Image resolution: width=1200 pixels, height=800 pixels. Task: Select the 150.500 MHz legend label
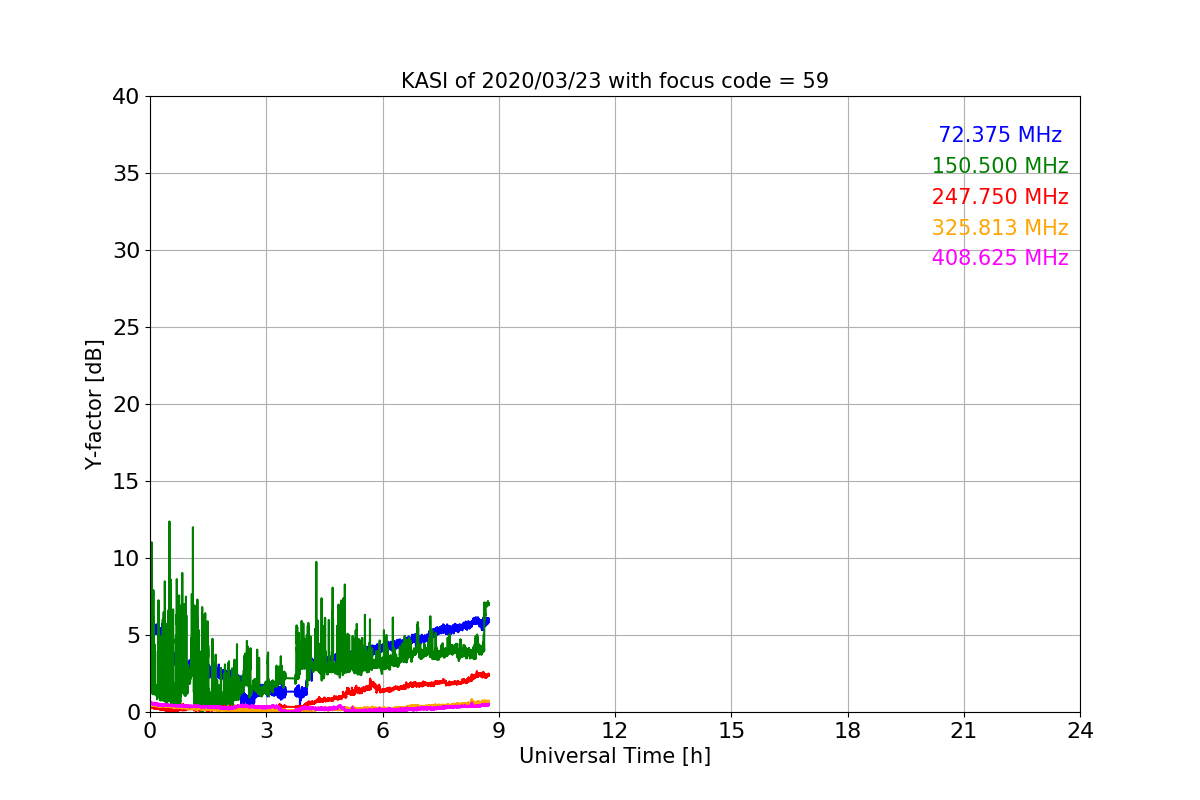click(x=1000, y=166)
